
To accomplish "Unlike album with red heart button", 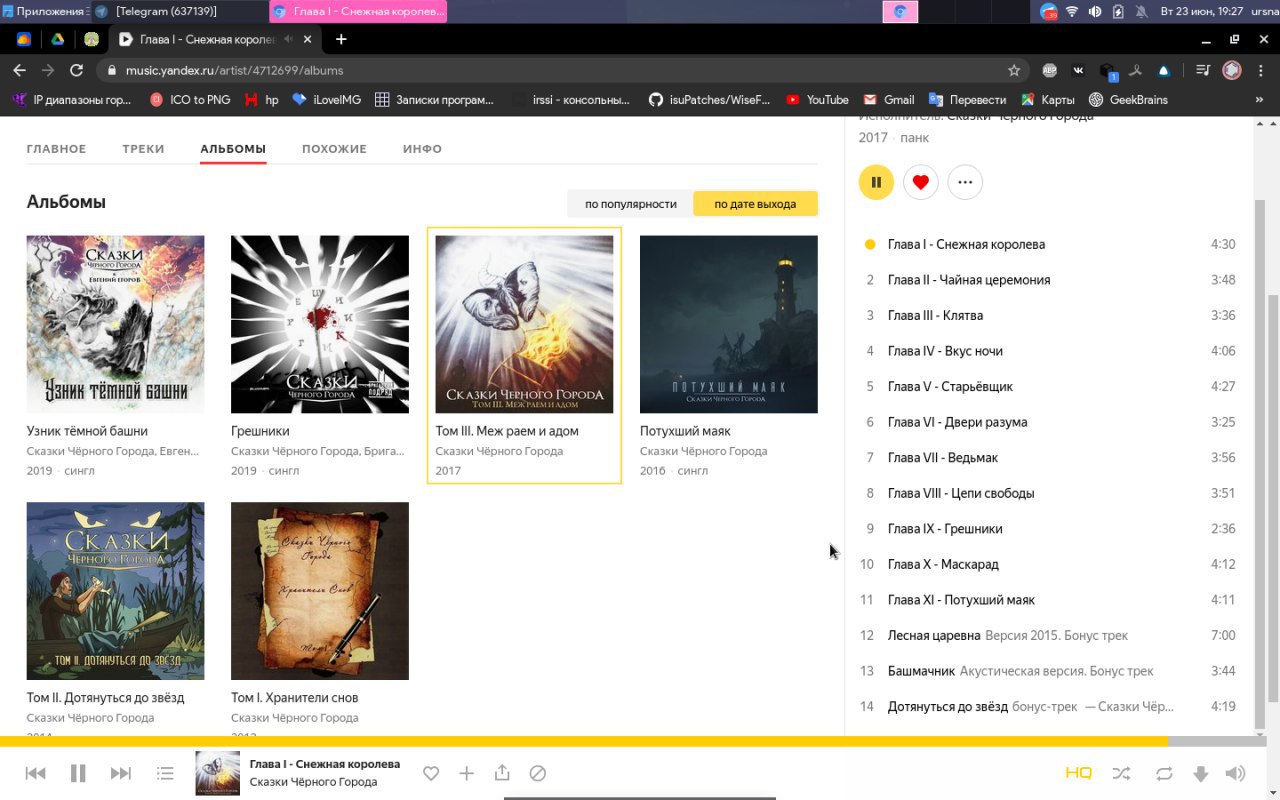I will click(x=921, y=182).
